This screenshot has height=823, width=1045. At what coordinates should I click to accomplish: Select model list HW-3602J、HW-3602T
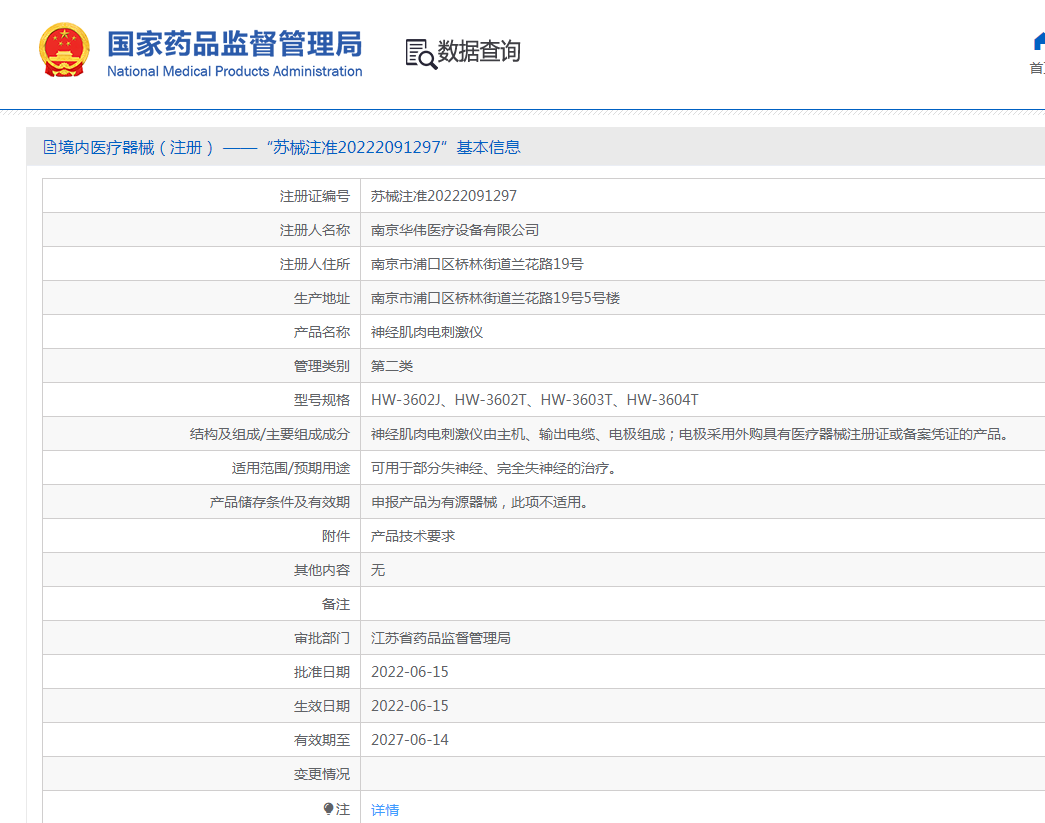pyautogui.click(x=534, y=400)
